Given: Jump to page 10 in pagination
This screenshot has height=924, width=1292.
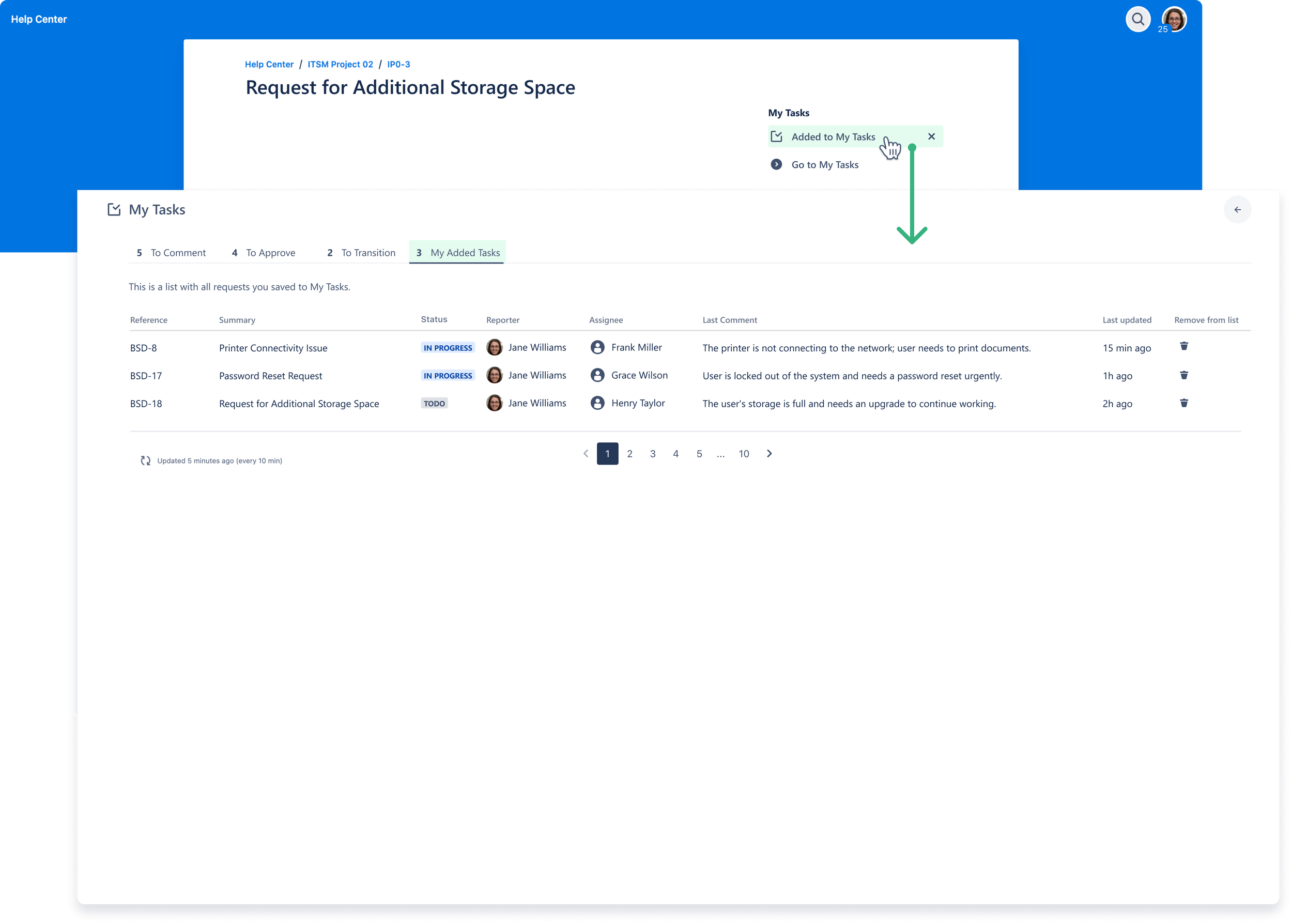Looking at the screenshot, I should click(x=744, y=453).
